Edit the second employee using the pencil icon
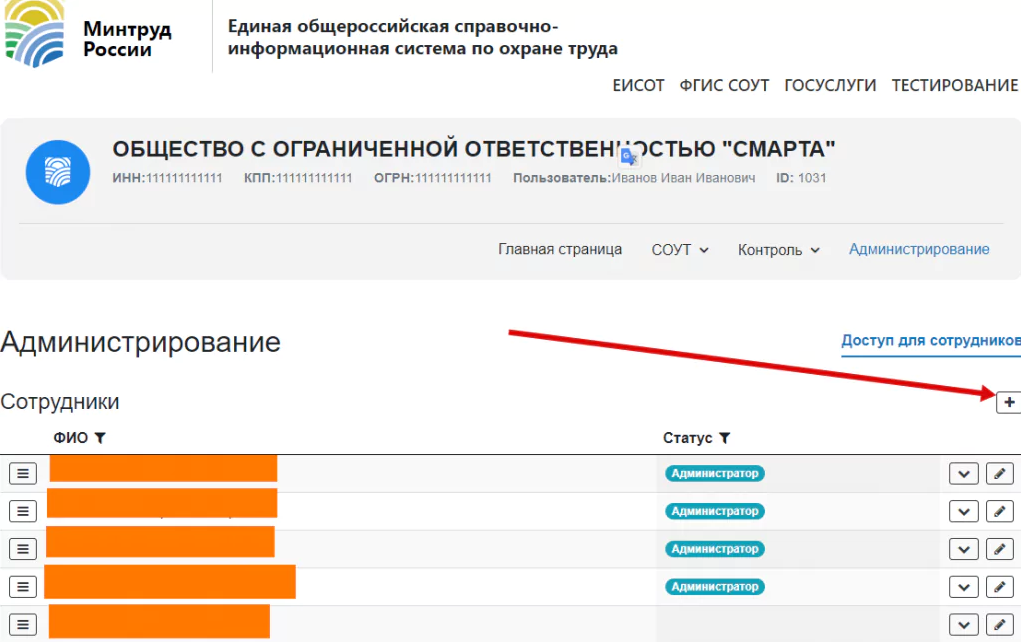 click(1000, 511)
